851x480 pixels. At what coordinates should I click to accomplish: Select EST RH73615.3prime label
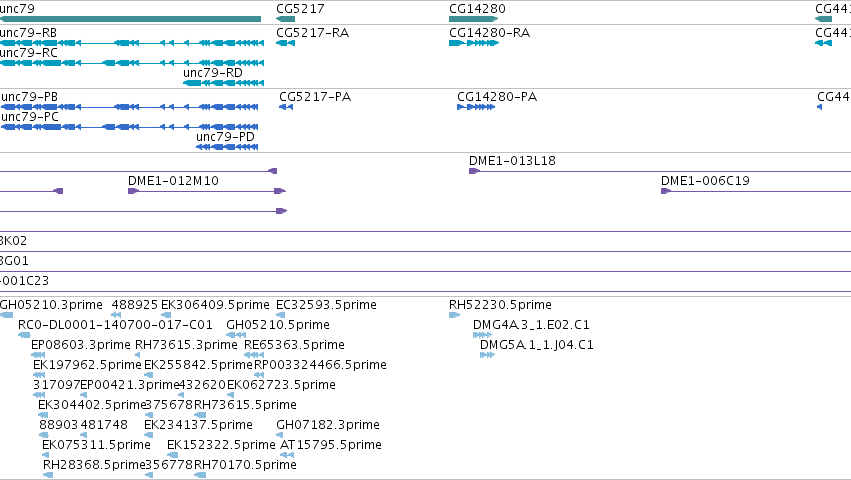pyautogui.click(x=186, y=345)
